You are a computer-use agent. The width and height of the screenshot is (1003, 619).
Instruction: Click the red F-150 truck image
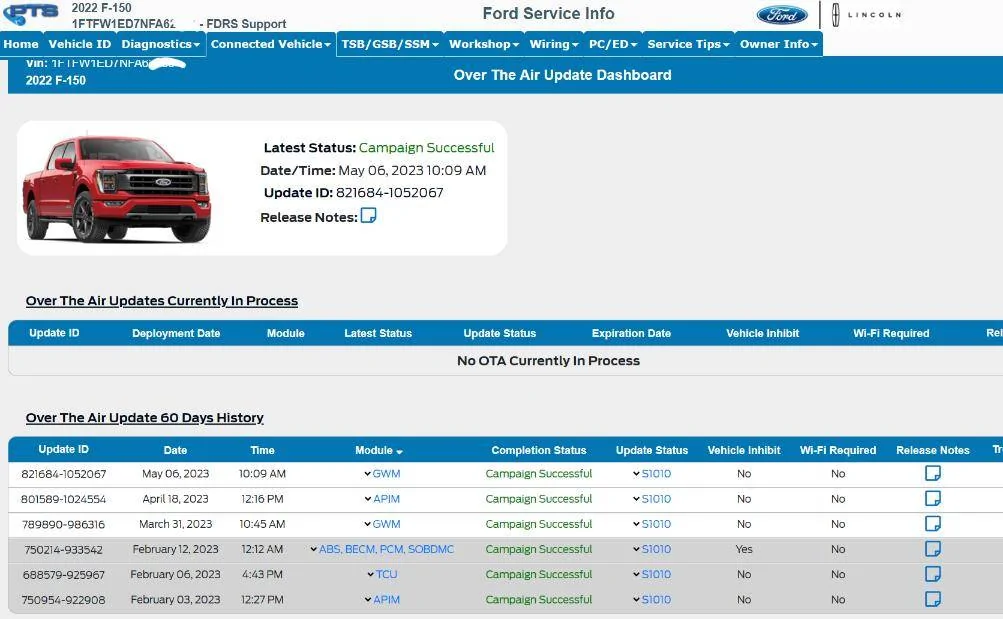(x=116, y=189)
